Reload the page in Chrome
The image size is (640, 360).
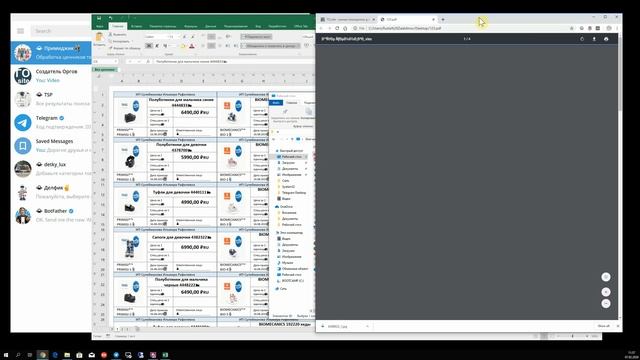pyautogui.click(x=337, y=28)
